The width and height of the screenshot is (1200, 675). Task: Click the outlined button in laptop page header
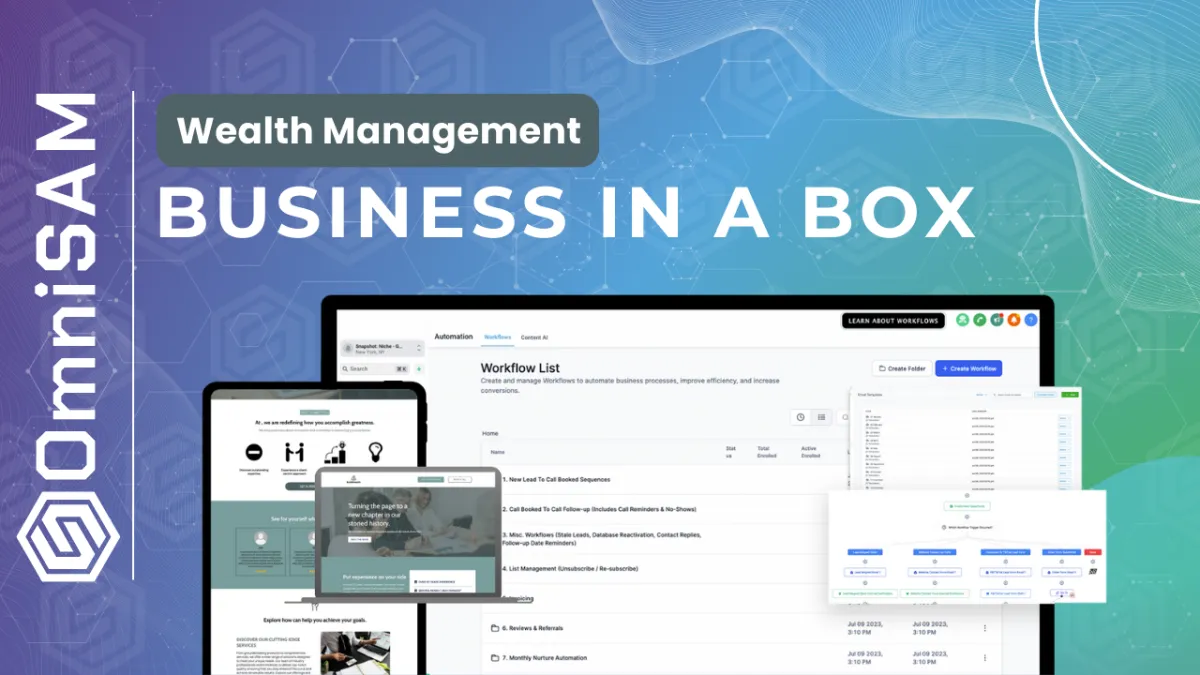460,480
